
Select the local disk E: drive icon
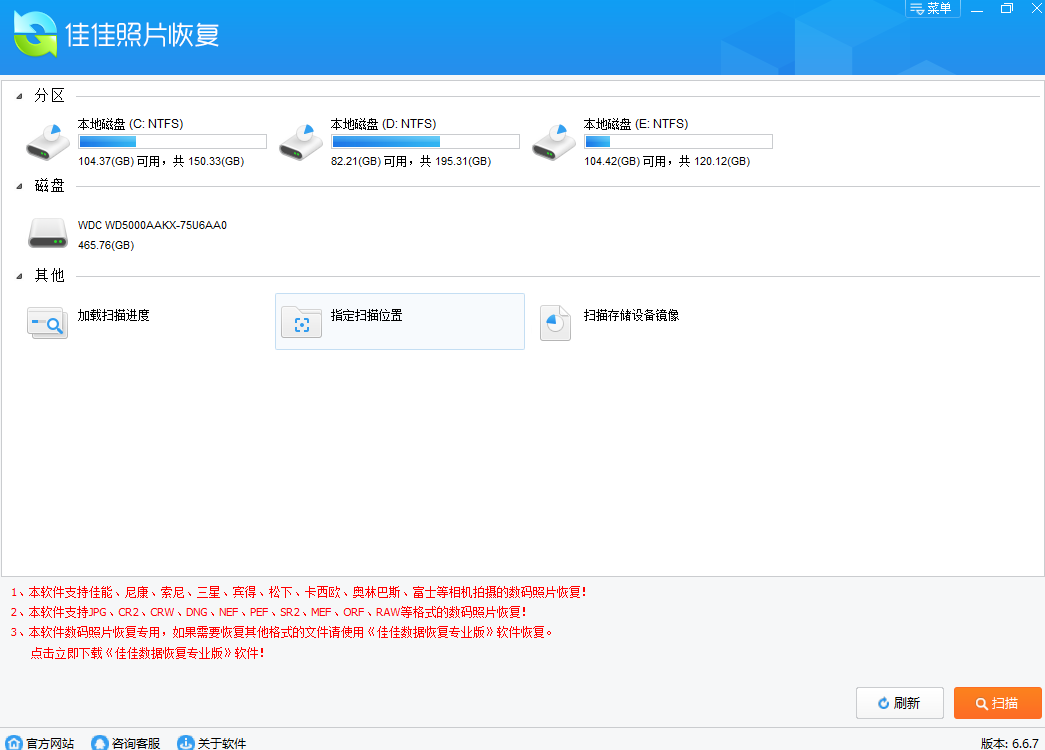tap(554, 142)
